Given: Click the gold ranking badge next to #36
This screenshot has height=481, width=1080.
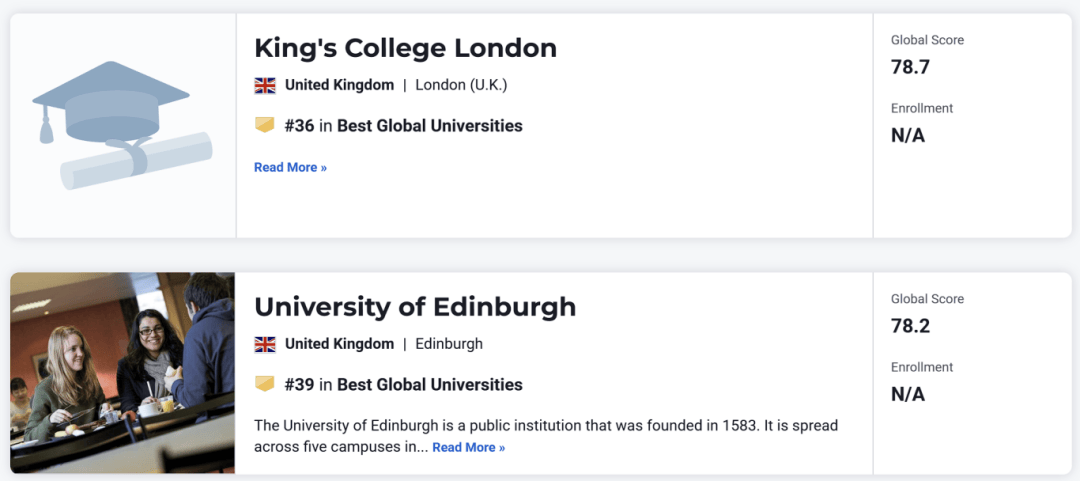Looking at the screenshot, I should pos(264,125).
